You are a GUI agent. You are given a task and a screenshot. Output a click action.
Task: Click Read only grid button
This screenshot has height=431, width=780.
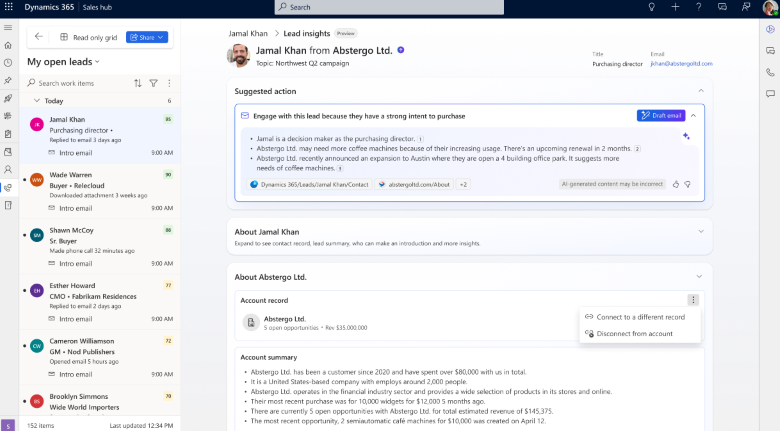coord(89,37)
